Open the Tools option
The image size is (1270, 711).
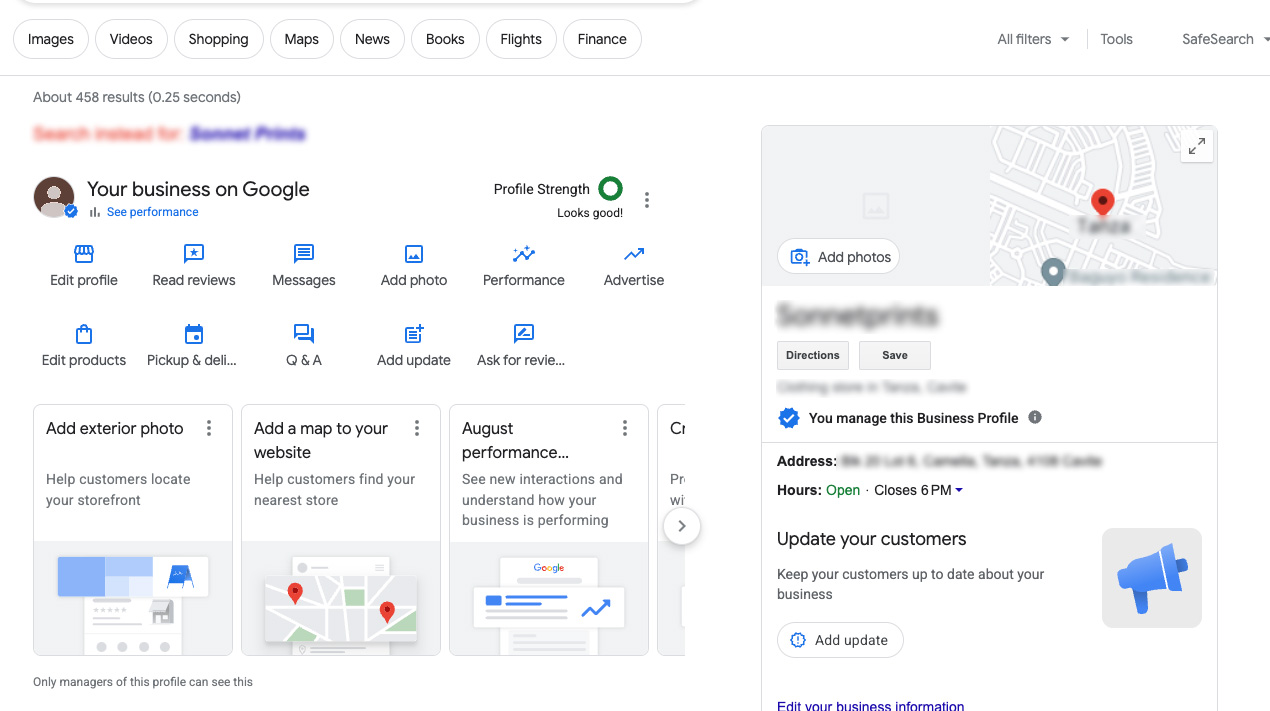(1116, 39)
